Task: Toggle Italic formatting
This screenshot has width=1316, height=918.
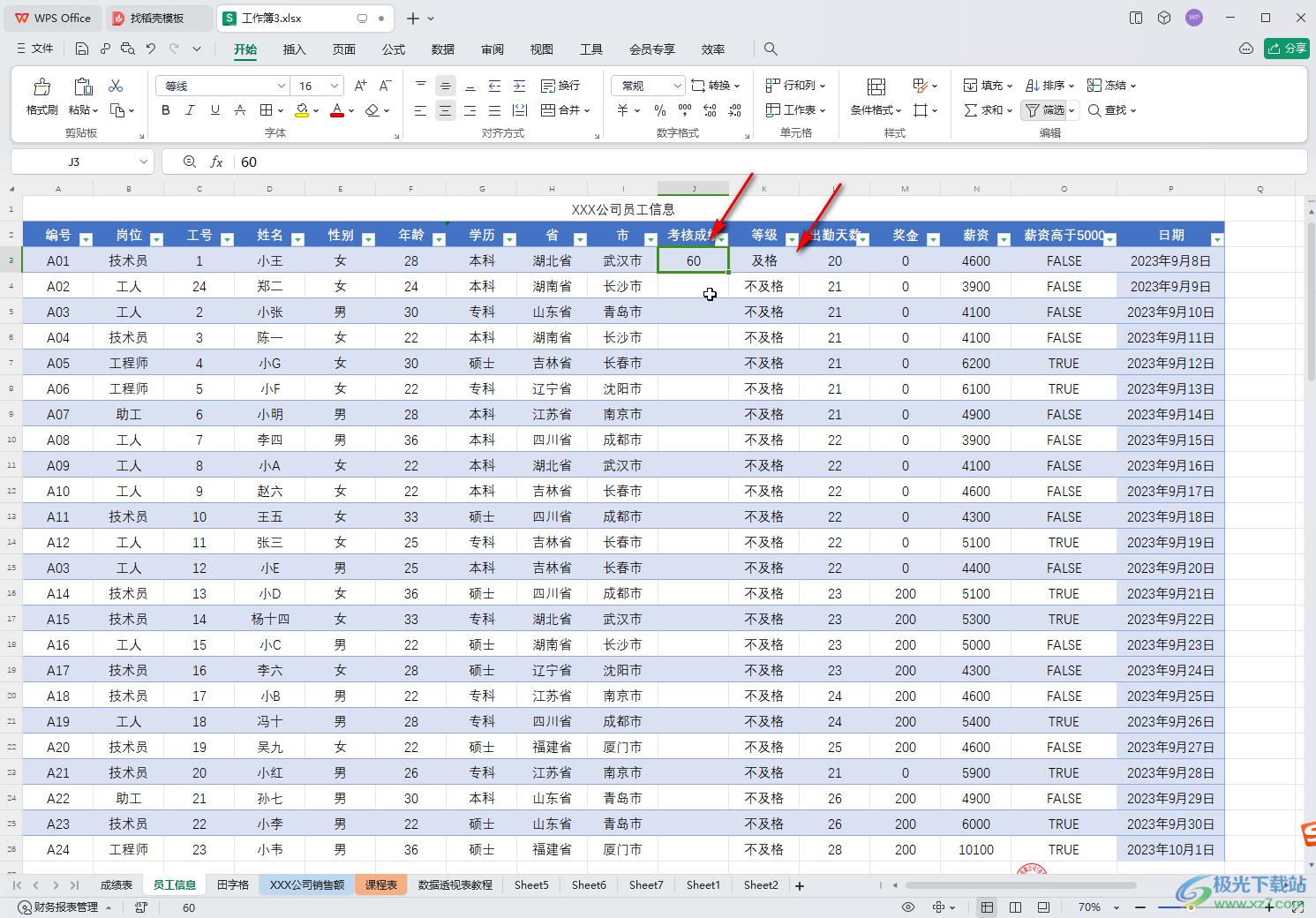Action: [x=190, y=110]
